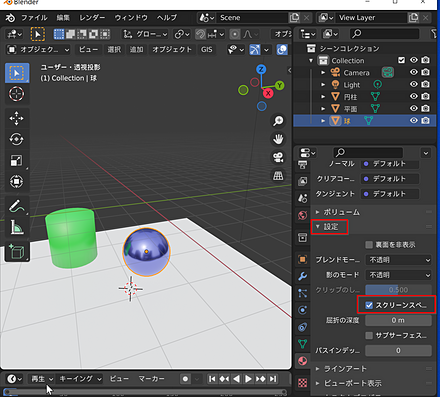Open the GIS menu in viewport header

pos(206,50)
